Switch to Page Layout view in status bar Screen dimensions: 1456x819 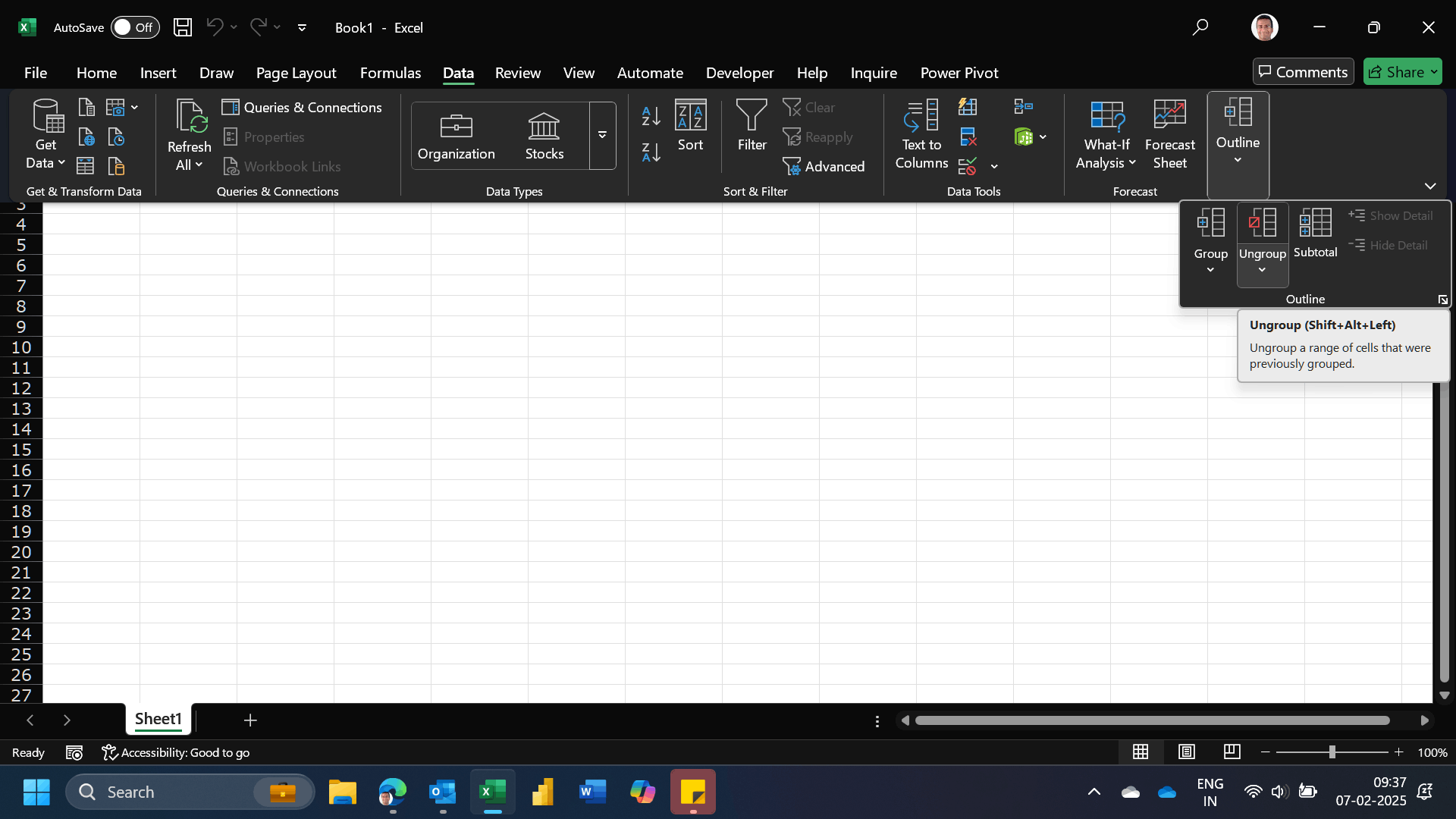coord(1186,752)
